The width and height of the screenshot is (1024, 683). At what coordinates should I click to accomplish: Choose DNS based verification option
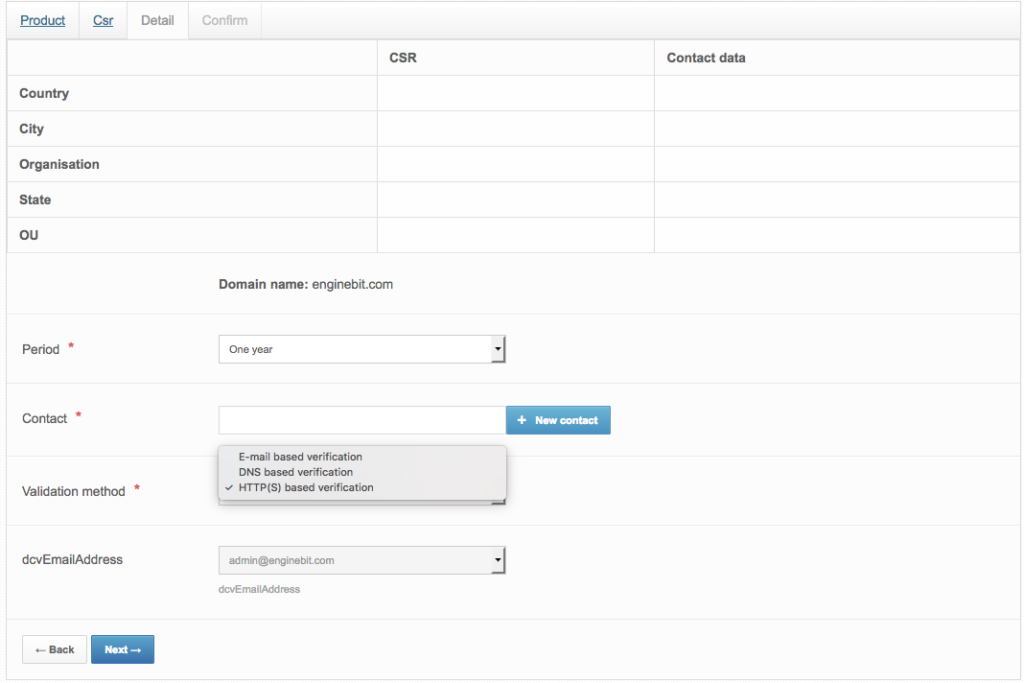pyautogui.click(x=296, y=472)
